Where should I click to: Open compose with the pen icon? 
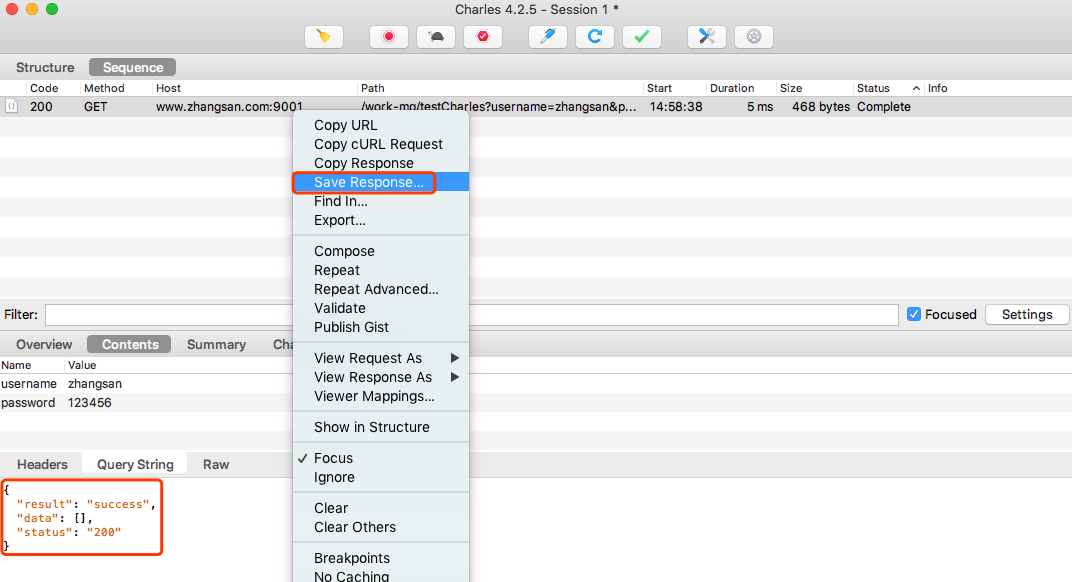pyautogui.click(x=548, y=37)
